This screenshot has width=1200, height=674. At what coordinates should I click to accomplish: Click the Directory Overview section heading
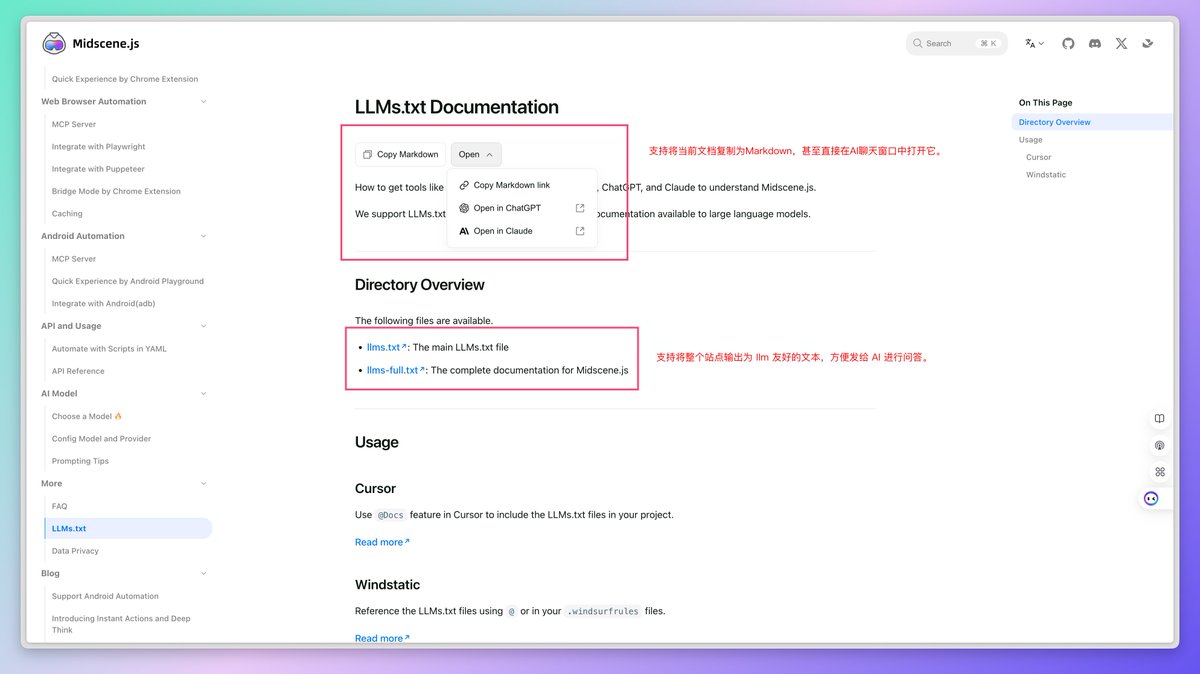(x=419, y=285)
